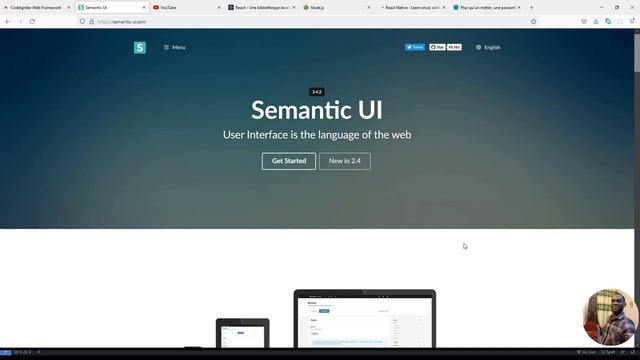Viewport: 640px width, 360px height.
Task: Click the Tweet button
Action: [415, 47]
